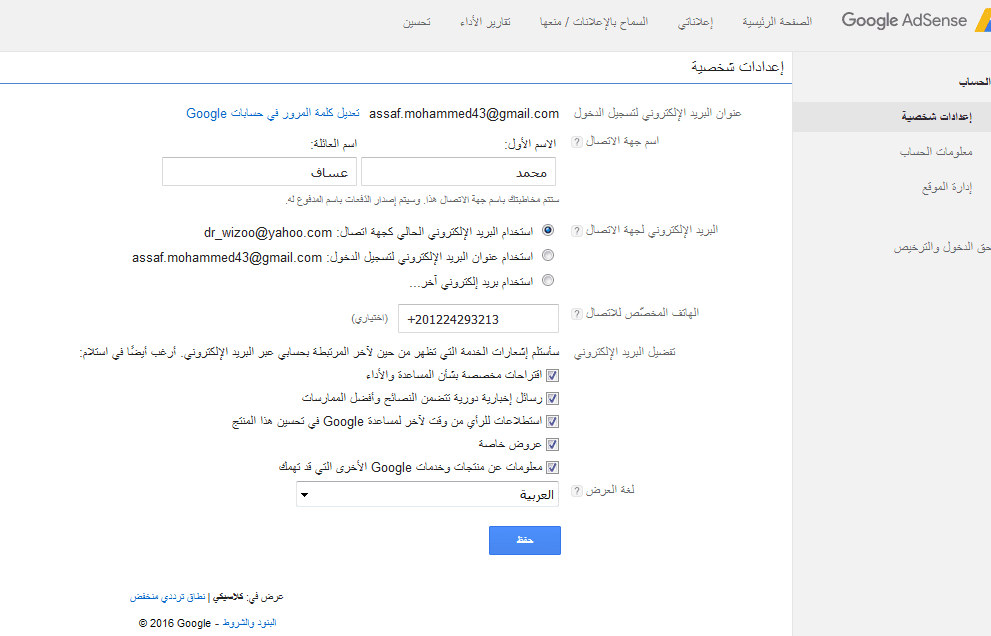The height and width of the screenshot is (636, 991).
Task: Select إعدادات شخصية in sidebar
Action: (x=892, y=117)
